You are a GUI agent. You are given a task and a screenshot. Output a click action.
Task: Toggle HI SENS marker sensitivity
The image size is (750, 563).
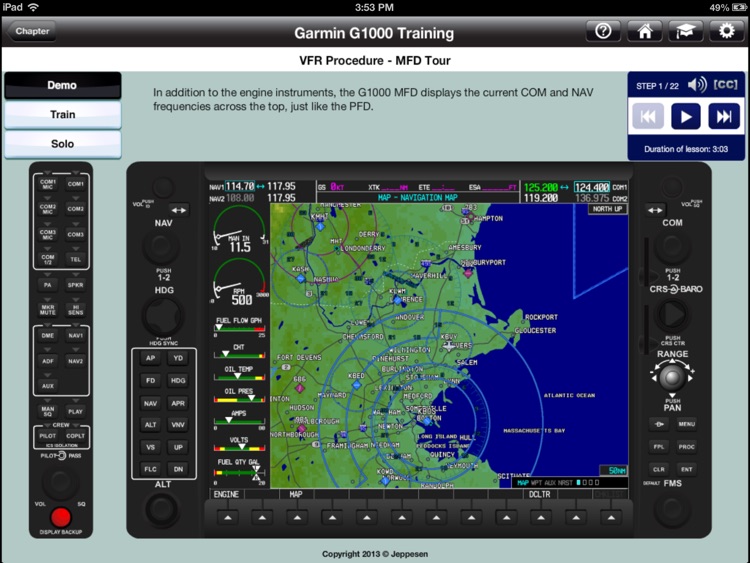(x=76, y=309)
